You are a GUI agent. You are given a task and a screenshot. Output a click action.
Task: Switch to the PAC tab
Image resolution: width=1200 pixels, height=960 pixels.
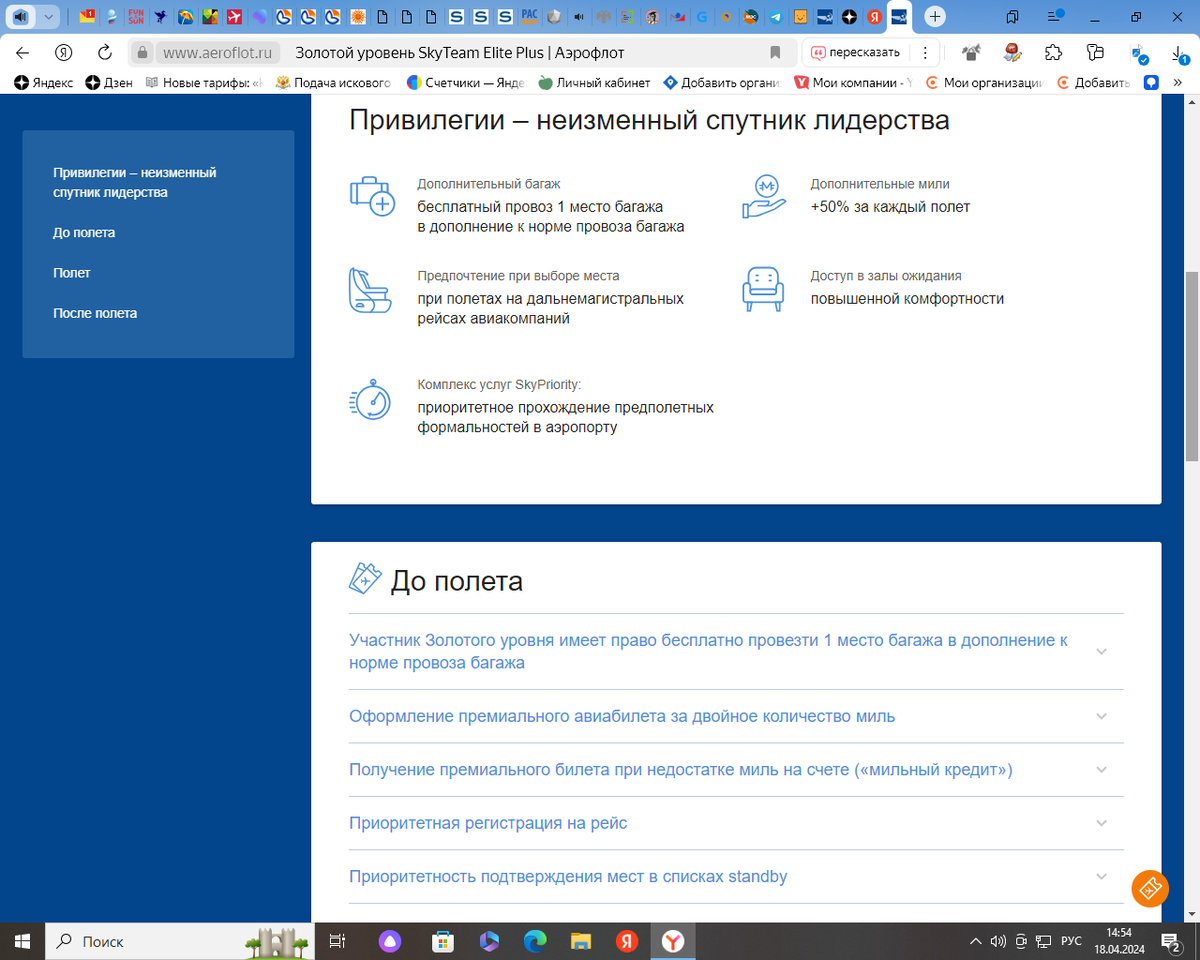pos(530,16)
